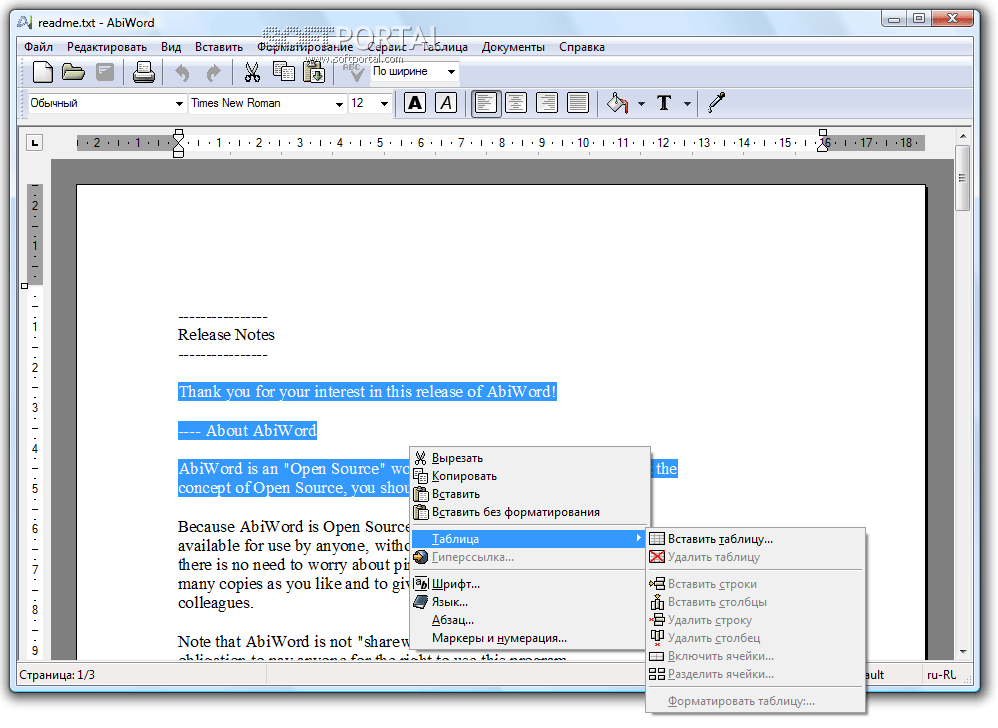
Task: Save the document with the floppy disk icon
Action: point(105,72)
